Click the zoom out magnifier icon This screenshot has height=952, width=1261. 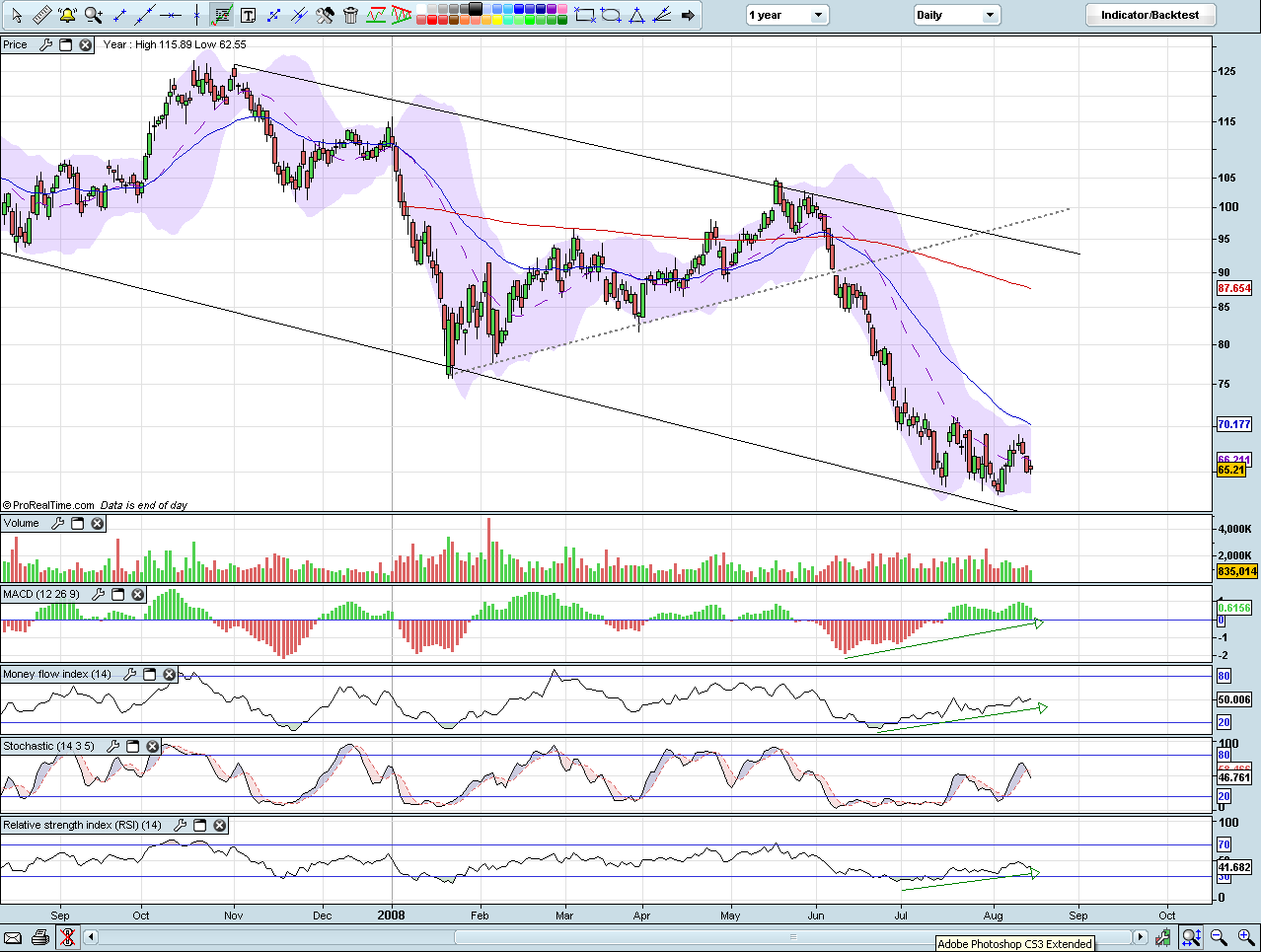point(1220,937)
